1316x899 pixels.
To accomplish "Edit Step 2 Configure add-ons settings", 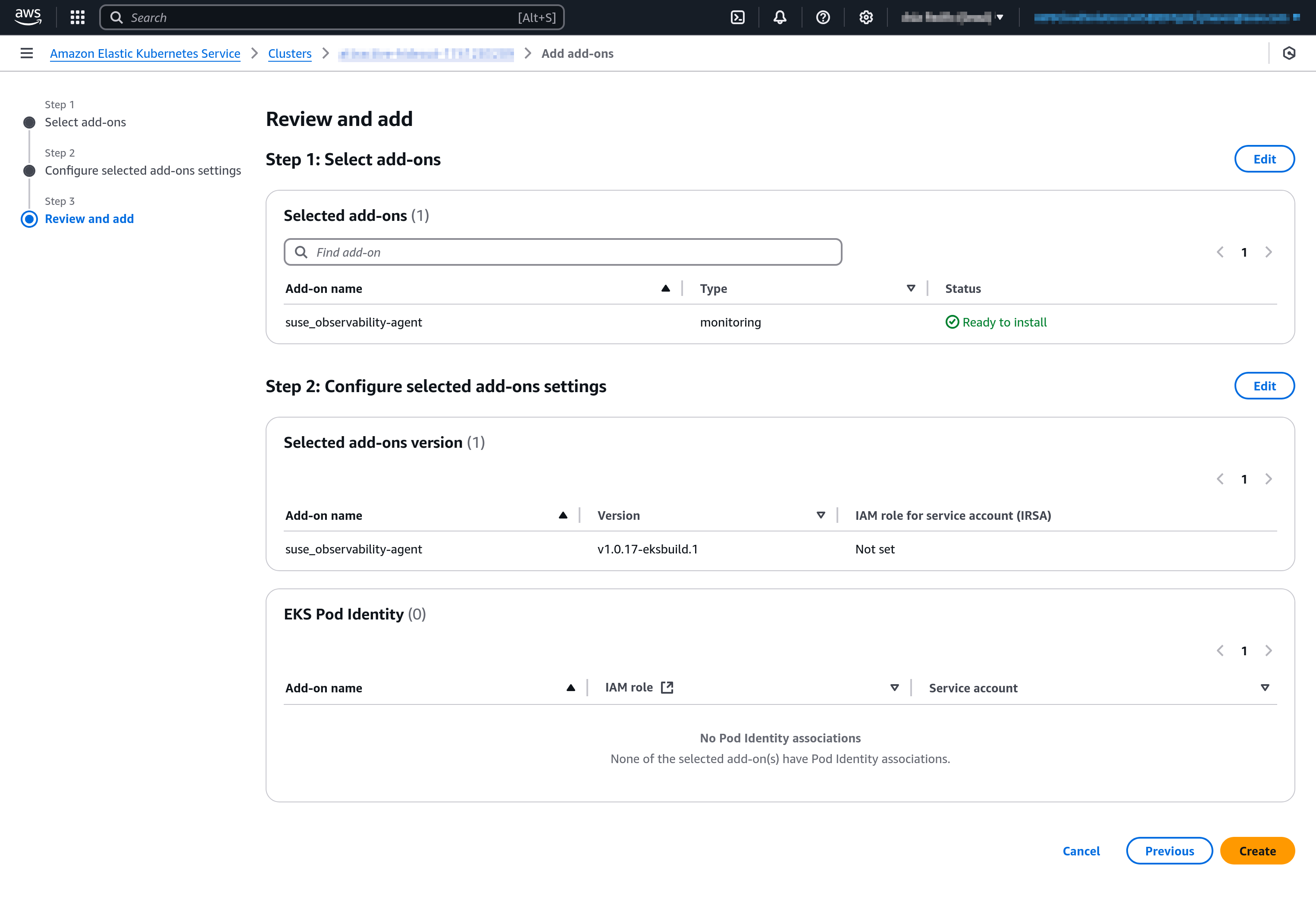I will coord(1264,386).
